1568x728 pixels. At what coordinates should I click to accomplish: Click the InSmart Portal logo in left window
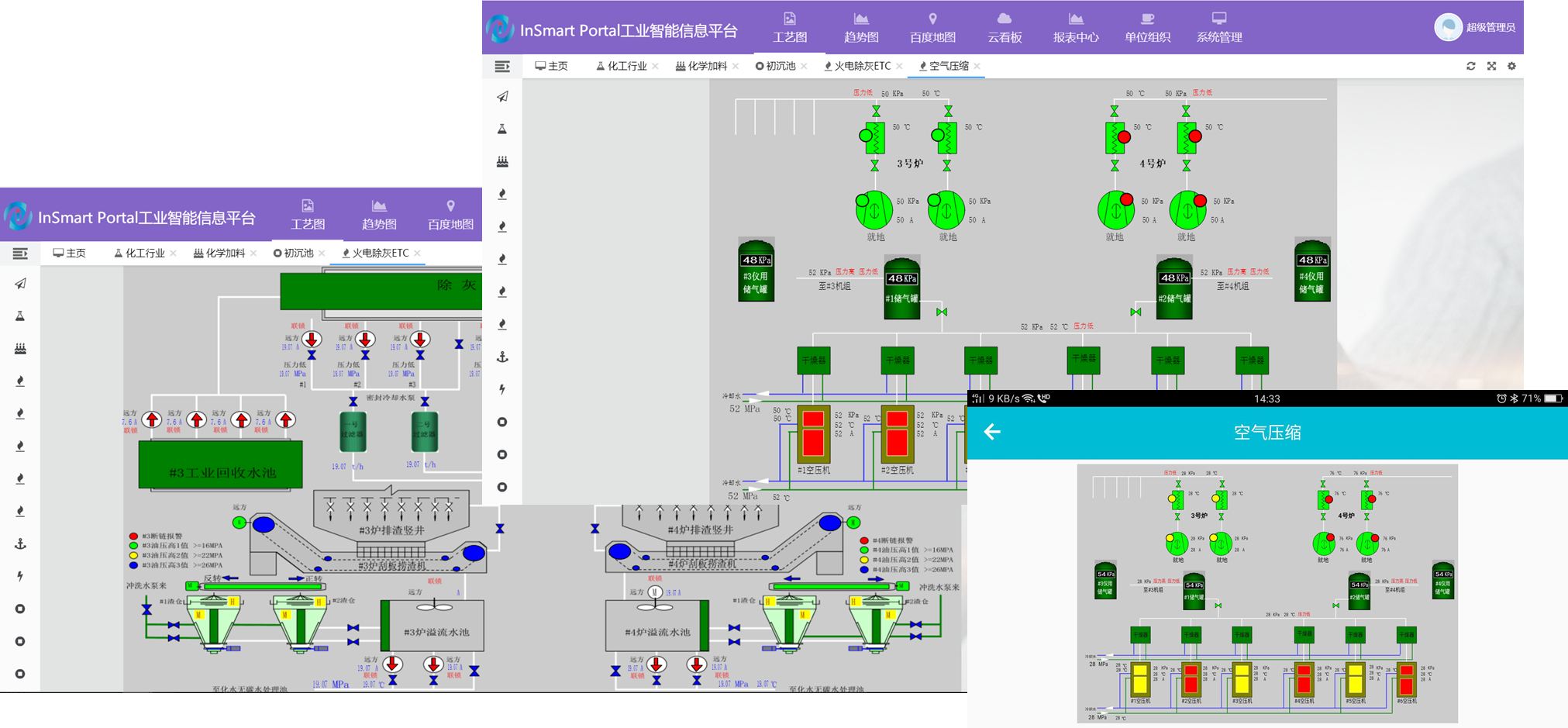pos(18,216)
